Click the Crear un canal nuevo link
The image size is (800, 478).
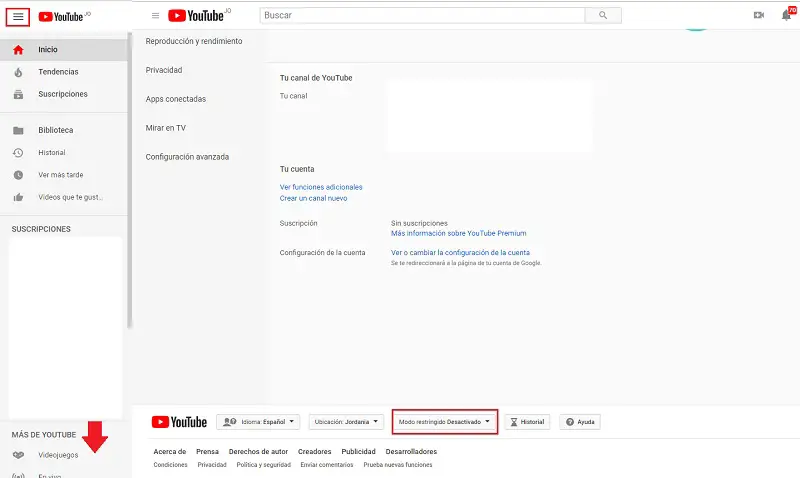[x=313, y=198]
